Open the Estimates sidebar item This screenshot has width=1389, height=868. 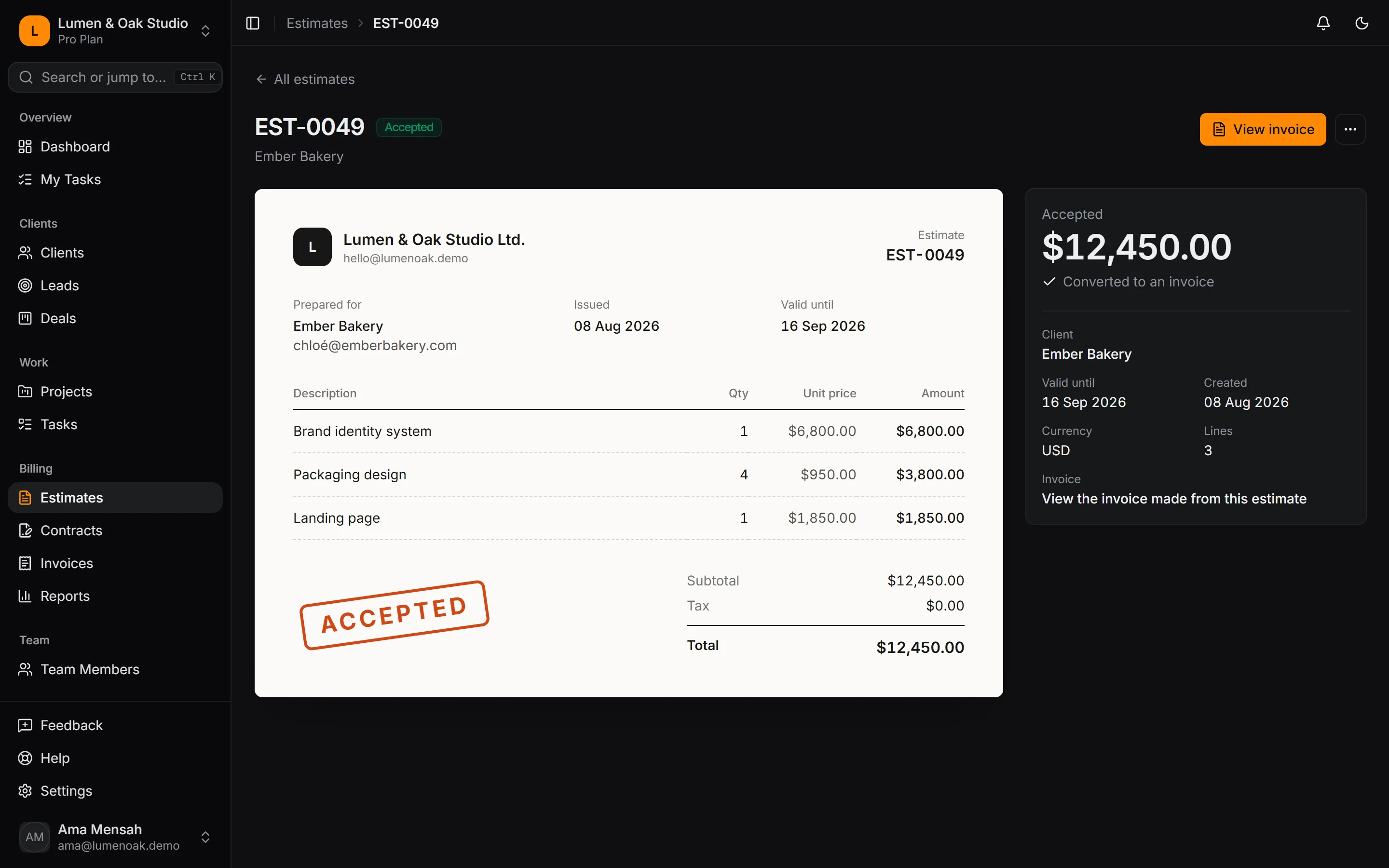pos(115,498)
